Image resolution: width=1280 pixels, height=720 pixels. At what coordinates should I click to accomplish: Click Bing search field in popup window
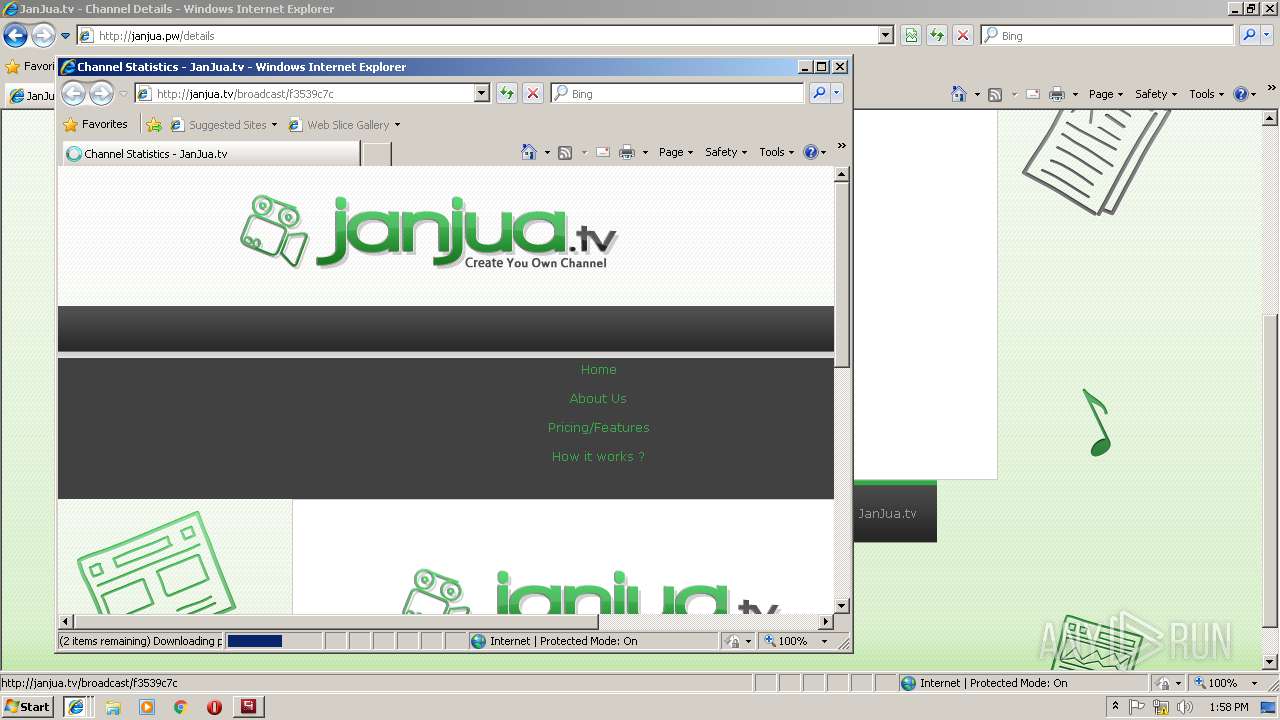(677, 94)
